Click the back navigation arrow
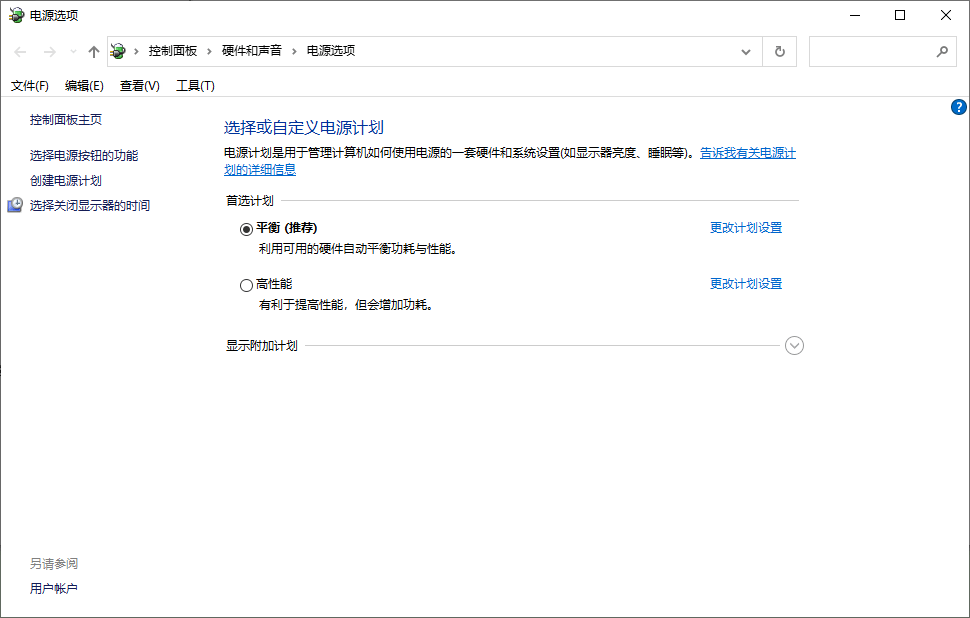The height and width of the screenshot is (618, 970). (x=20, y=51)
